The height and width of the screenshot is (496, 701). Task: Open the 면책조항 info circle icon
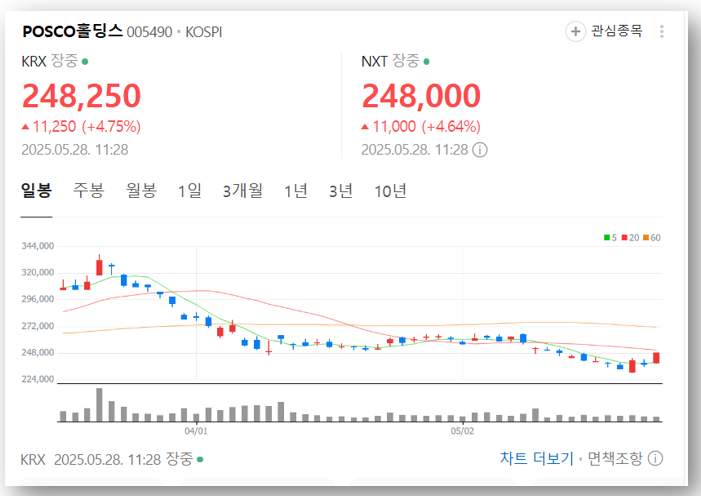point(655,458)
